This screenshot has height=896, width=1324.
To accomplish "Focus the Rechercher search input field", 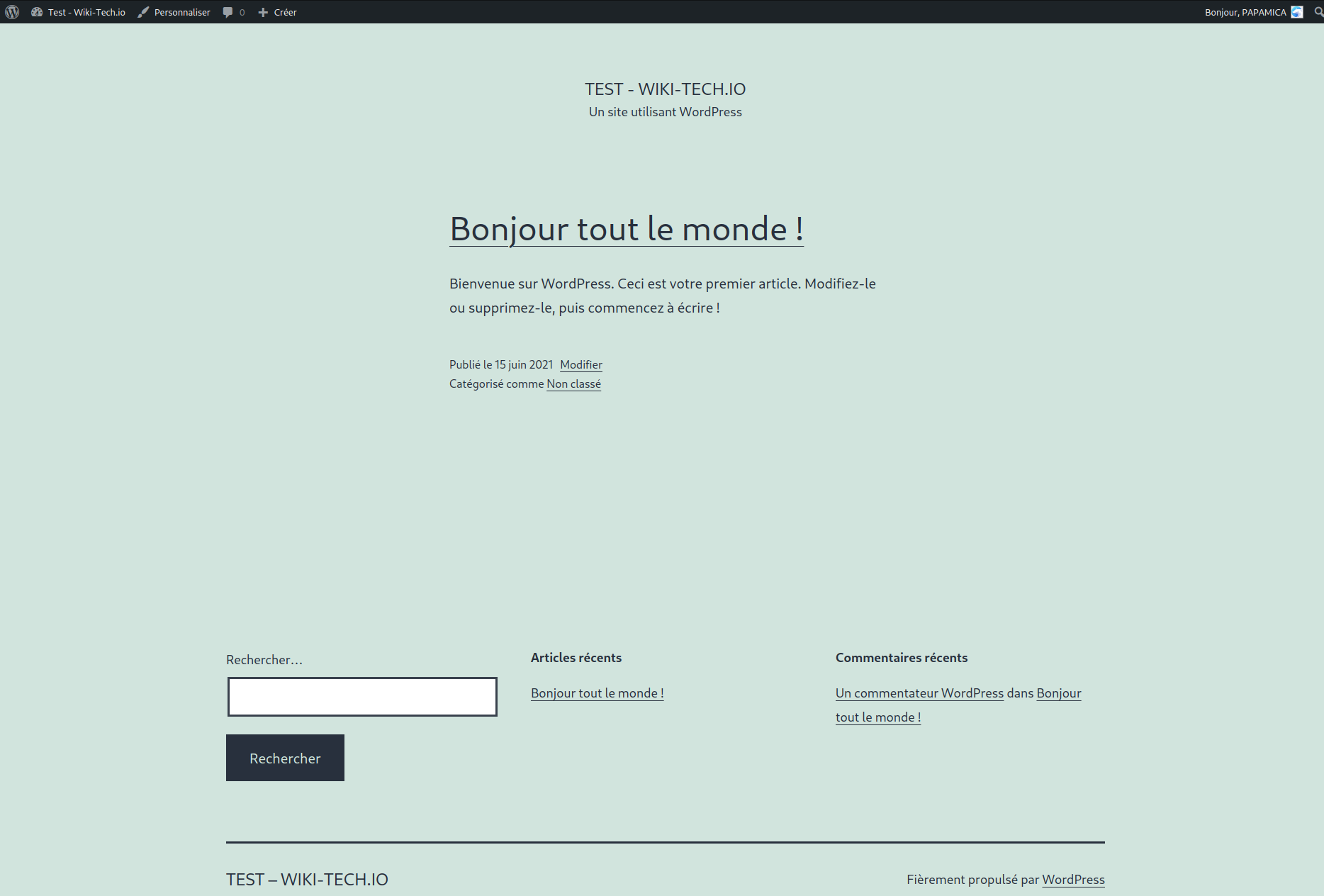I will [x=362, y=697].
